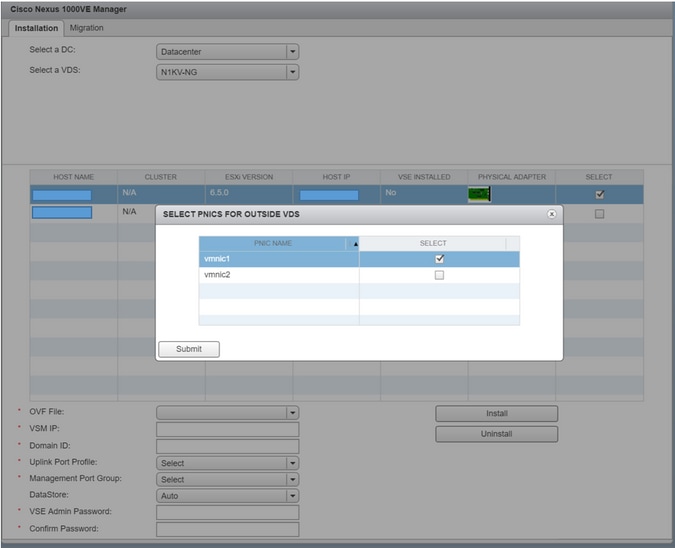Select the vmnic2 row name

click(217, 275)
